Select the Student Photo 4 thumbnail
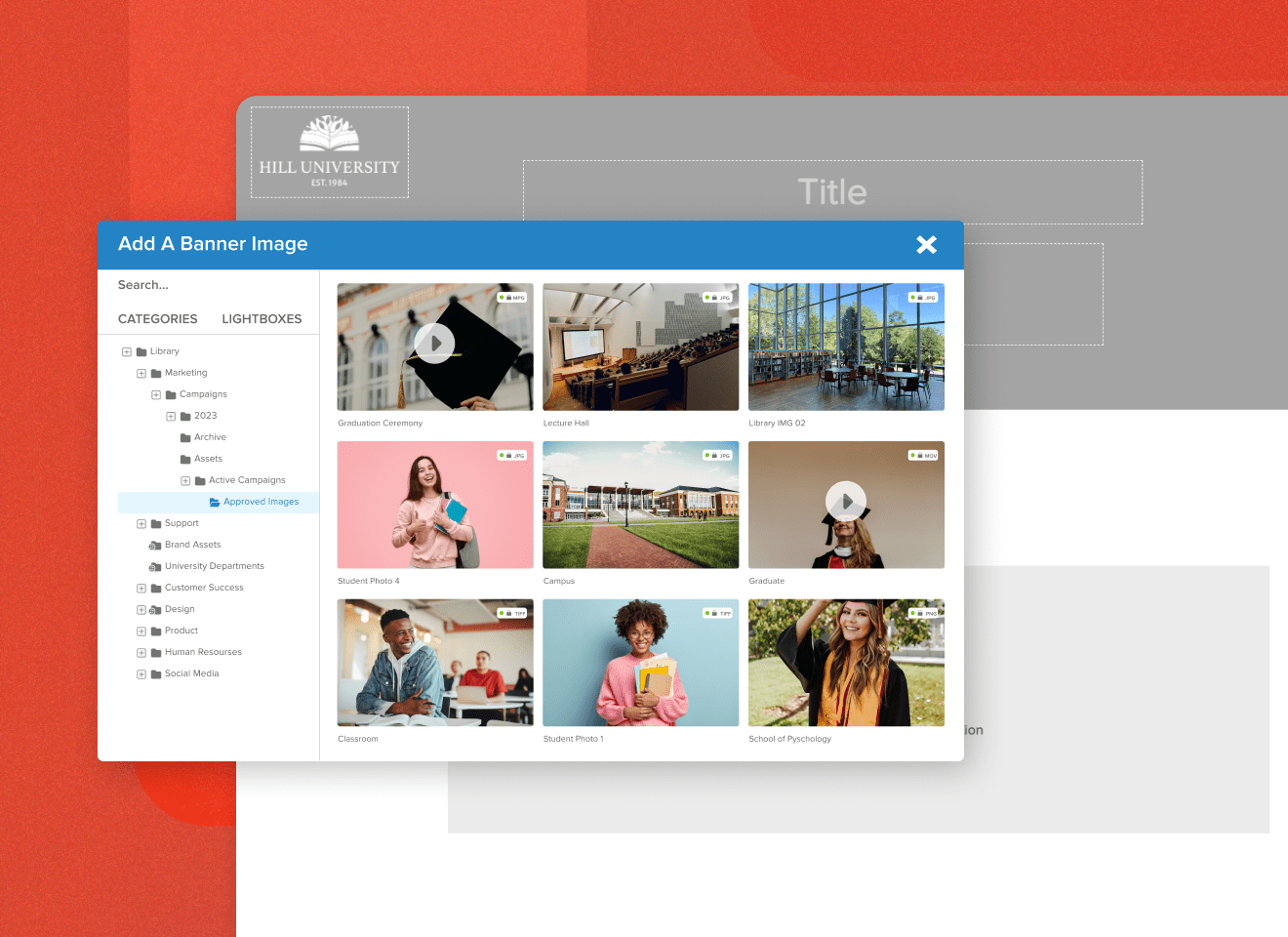The height and width of the screenshot is (937, 1288). pos(435,505)
